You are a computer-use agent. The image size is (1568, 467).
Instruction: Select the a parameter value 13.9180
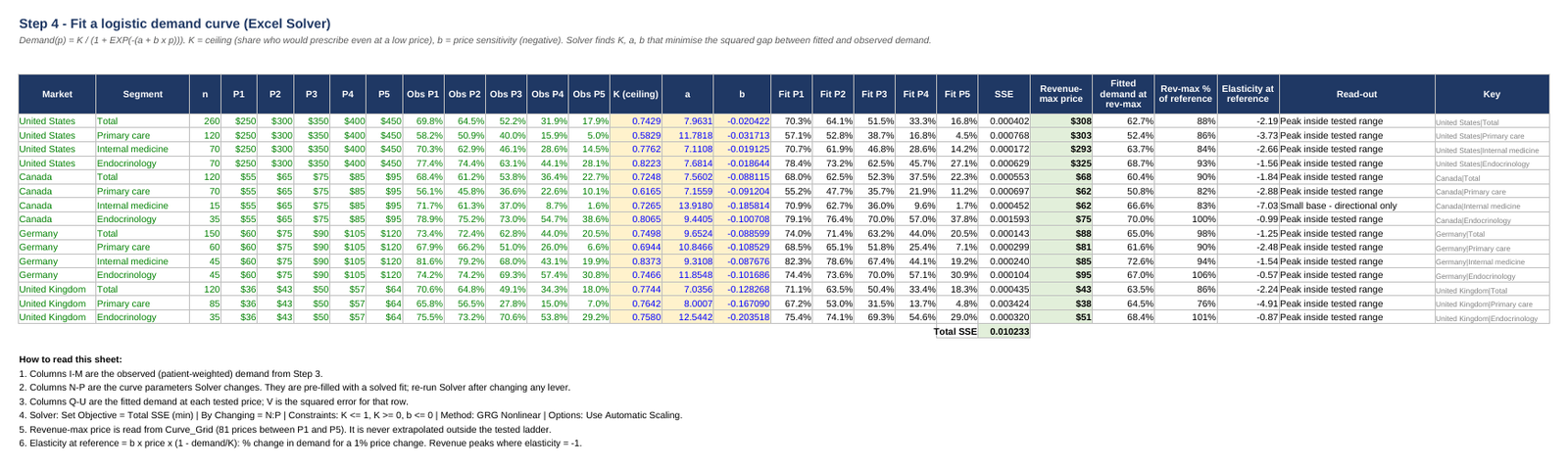[688, 206]
